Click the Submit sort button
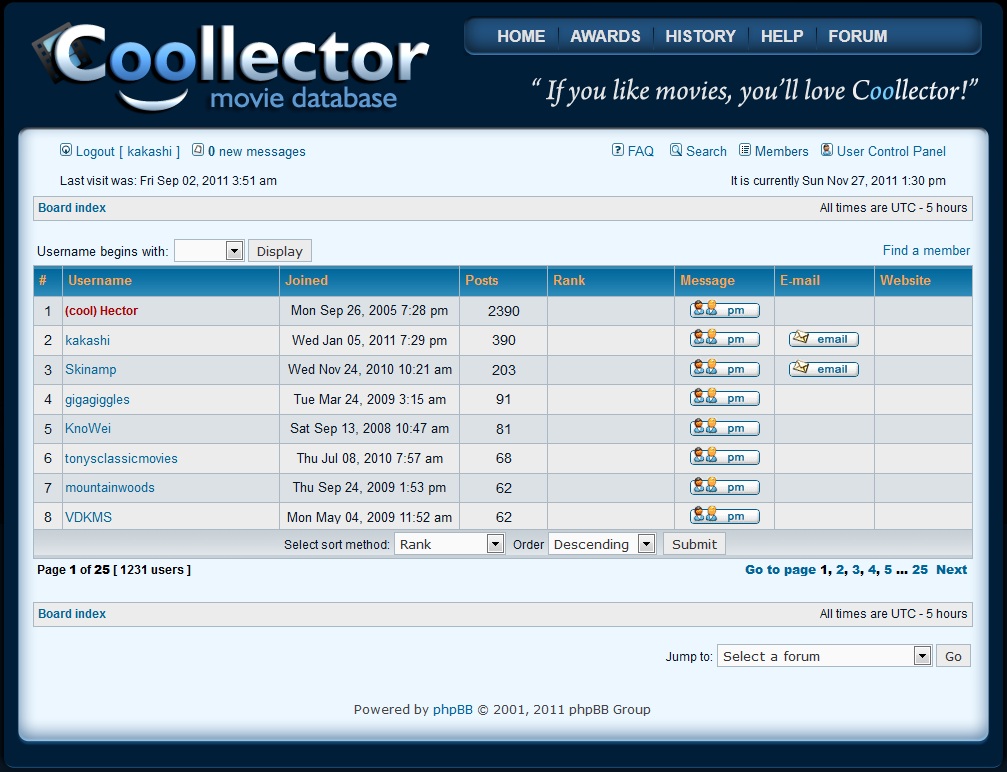The image size is (1007, 772). click(694, 544)
